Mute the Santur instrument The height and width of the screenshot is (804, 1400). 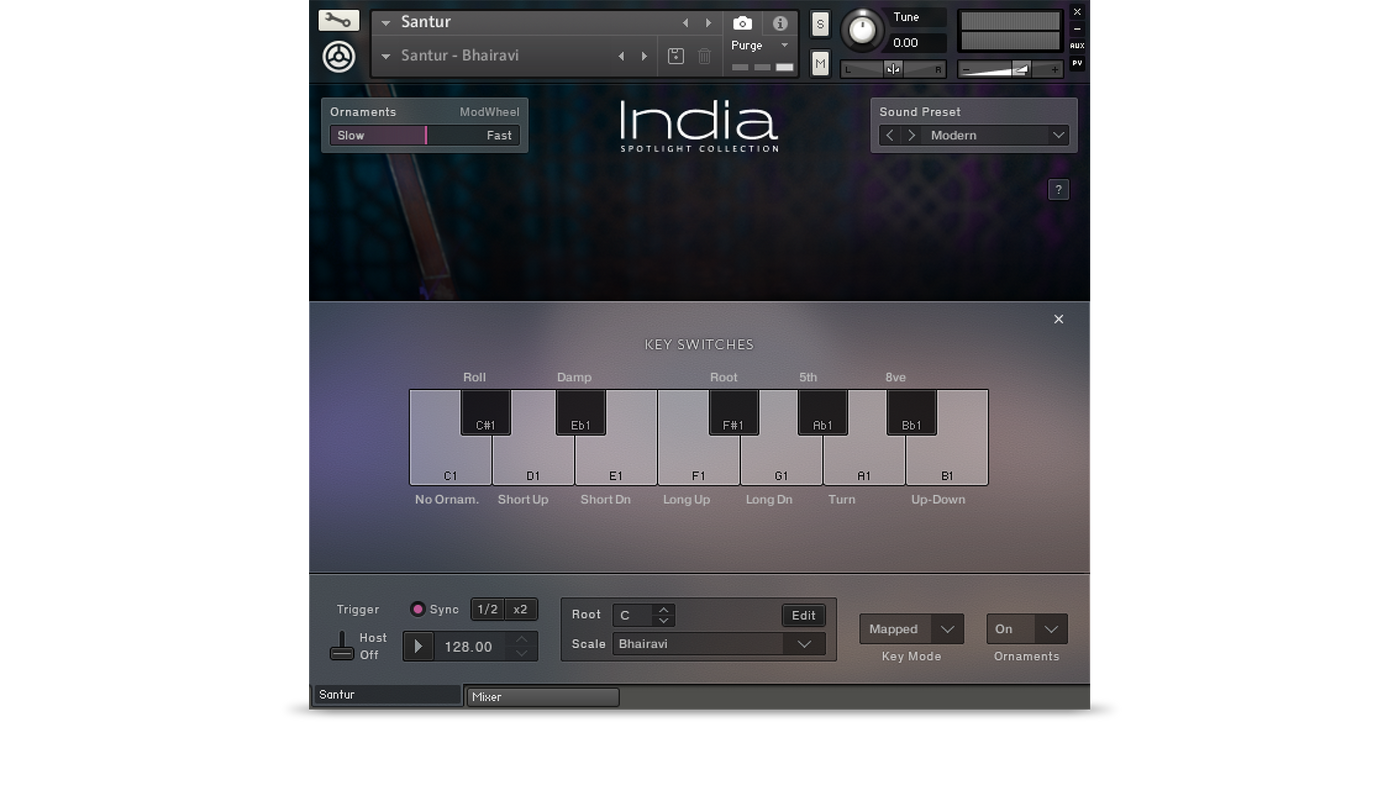tap(820, 64)
